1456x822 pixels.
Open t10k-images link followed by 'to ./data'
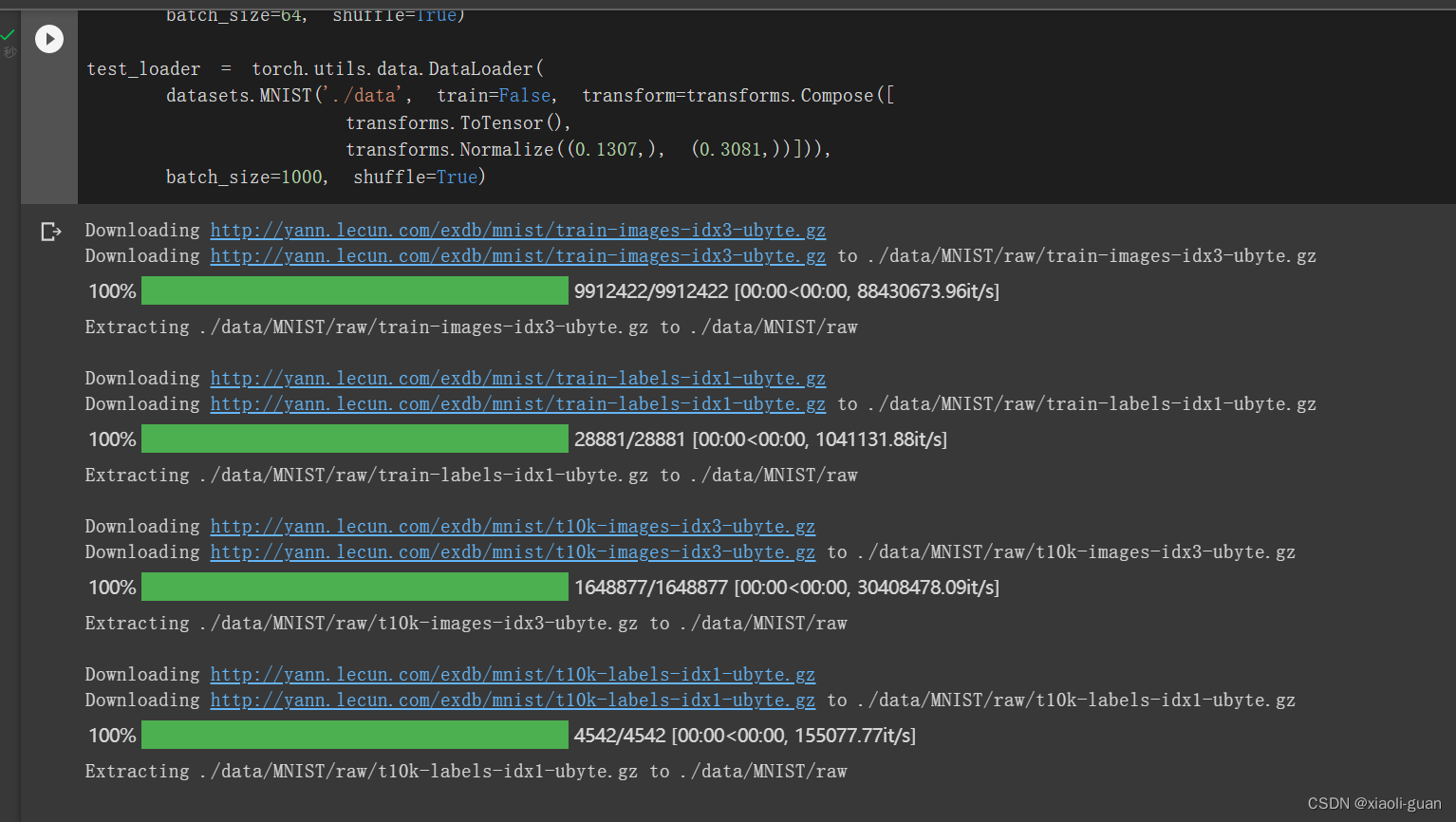[513, 551]
